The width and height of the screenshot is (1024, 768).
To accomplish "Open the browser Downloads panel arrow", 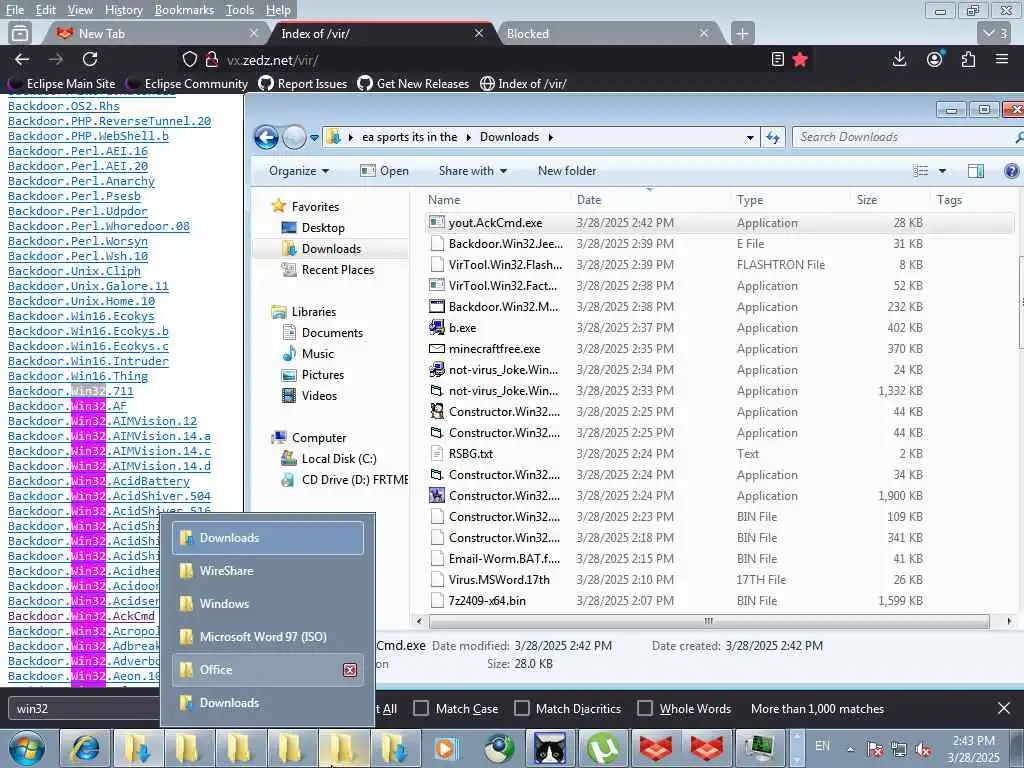I will (899, 59).
